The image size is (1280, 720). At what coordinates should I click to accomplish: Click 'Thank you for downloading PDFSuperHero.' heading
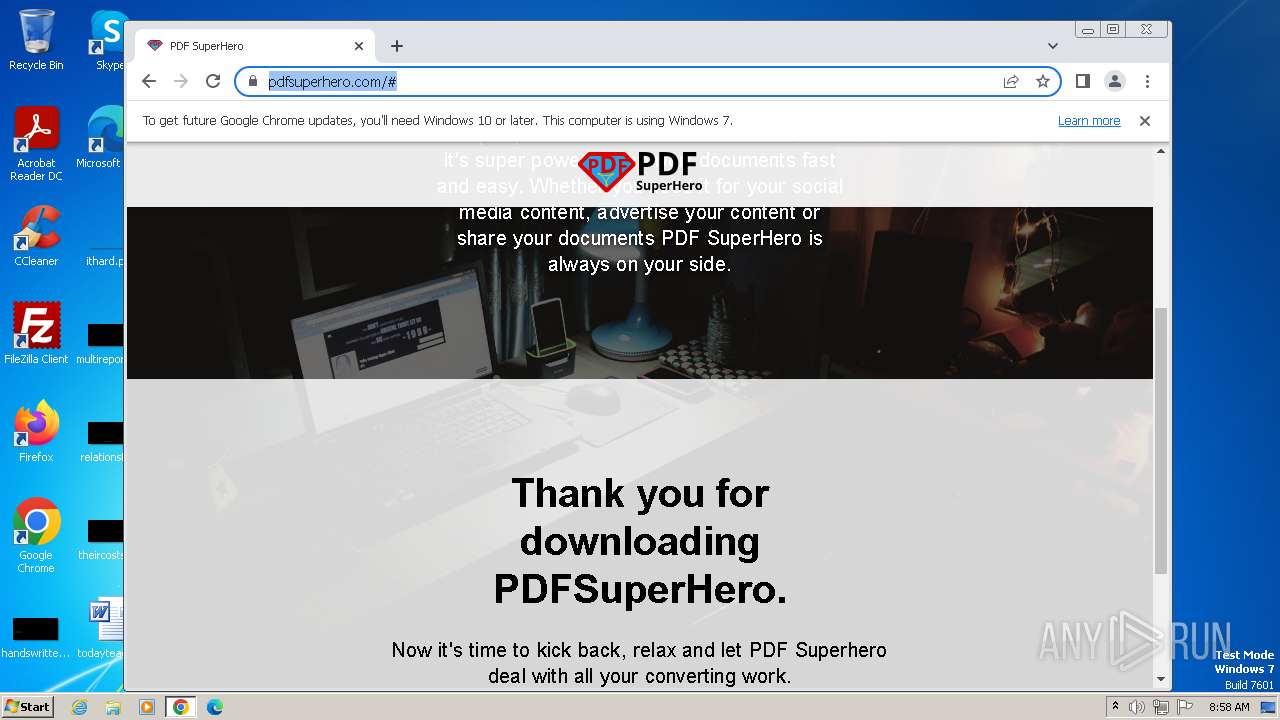click(640, 541)
